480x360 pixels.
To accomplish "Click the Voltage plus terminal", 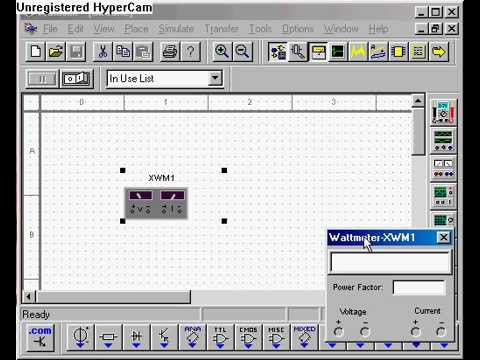I will (338, 332).
